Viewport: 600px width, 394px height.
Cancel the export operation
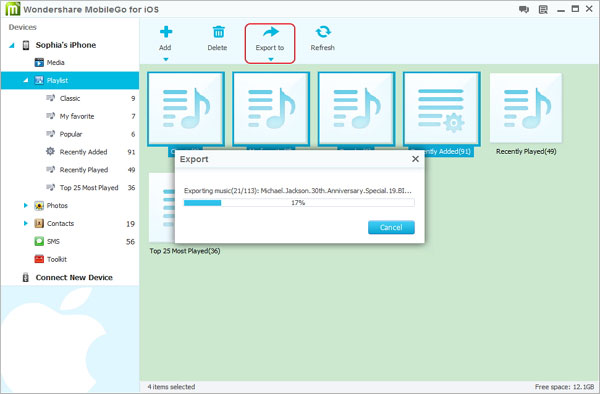(x=391, y=227)
